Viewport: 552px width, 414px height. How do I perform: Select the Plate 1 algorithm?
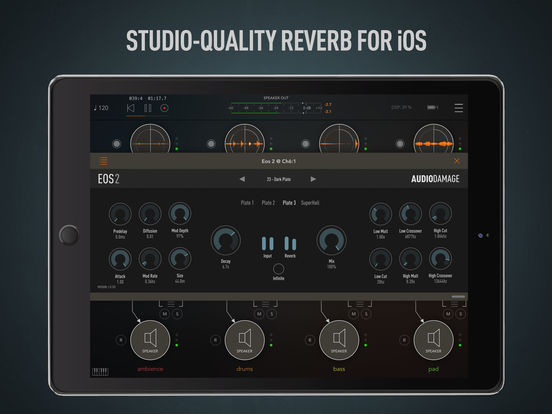coord(247,203)
